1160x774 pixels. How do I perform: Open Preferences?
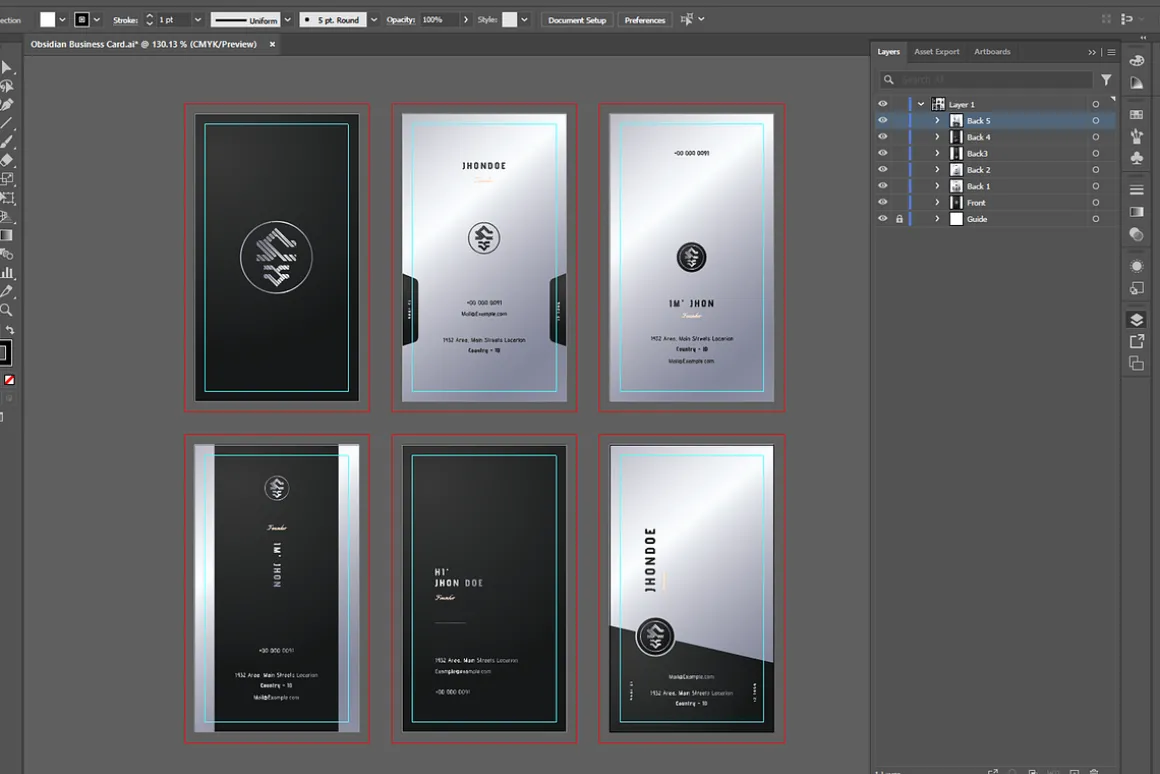point(644,20)
